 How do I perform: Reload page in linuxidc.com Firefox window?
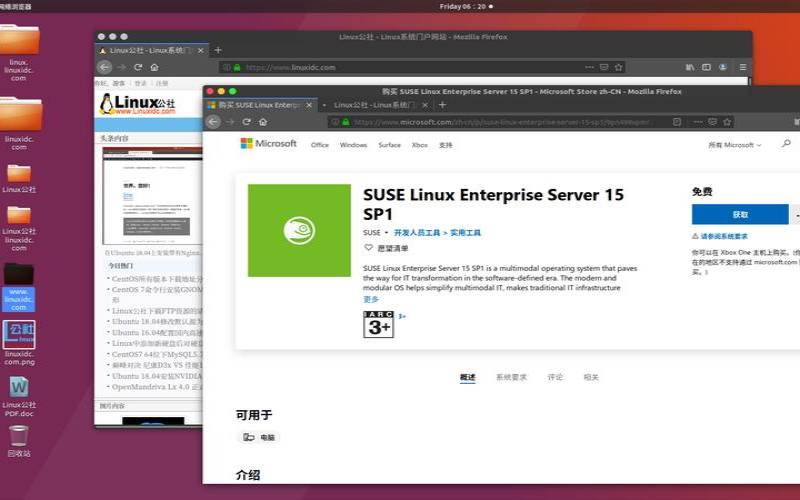(x=138, y=67)
